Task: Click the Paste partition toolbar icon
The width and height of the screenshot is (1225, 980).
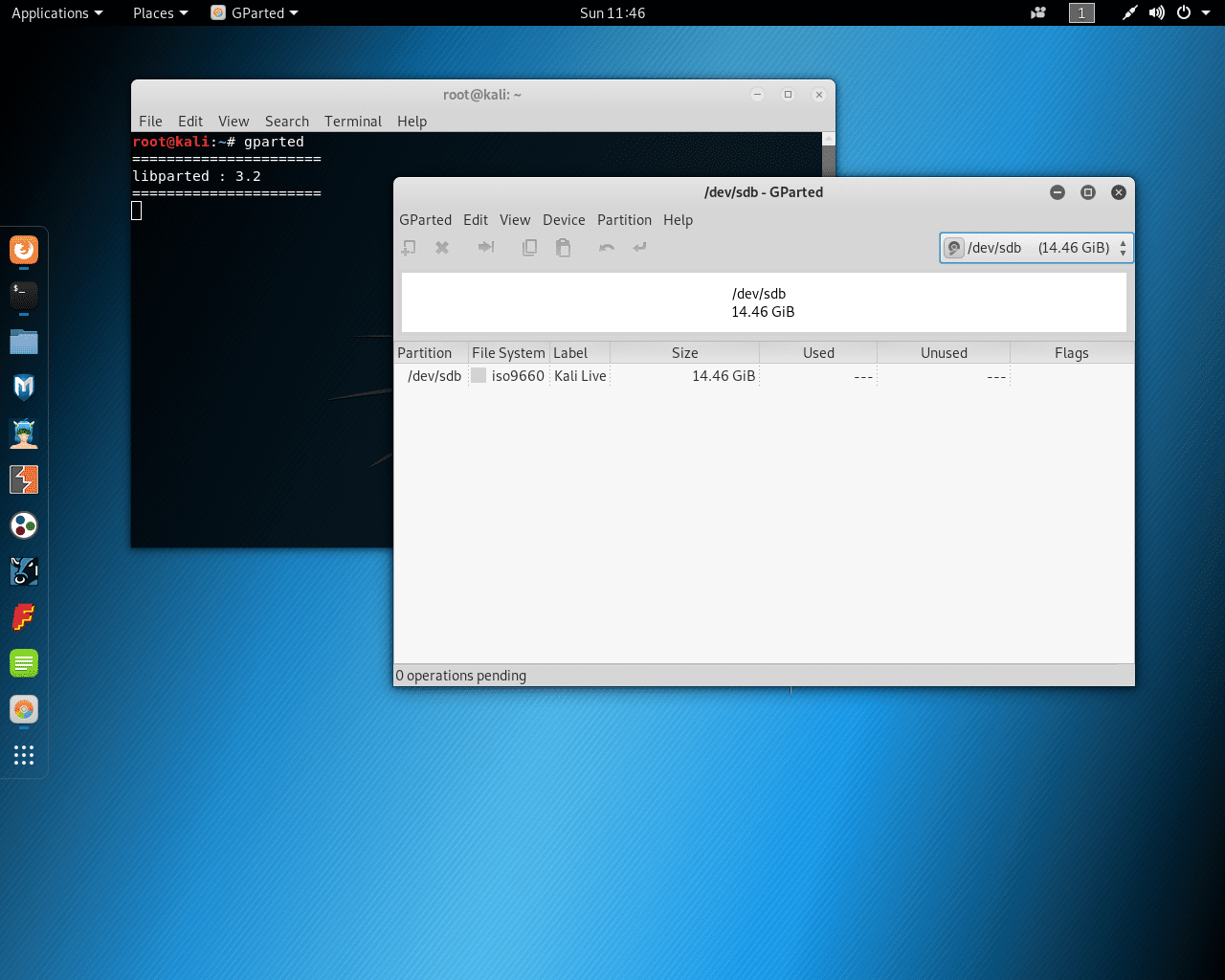Action: 564,248
